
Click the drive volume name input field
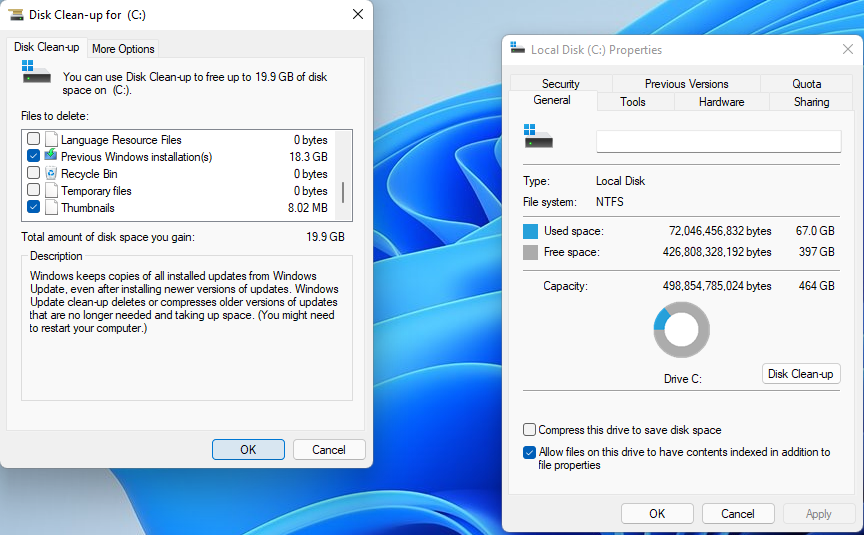(x=719, y=142)
